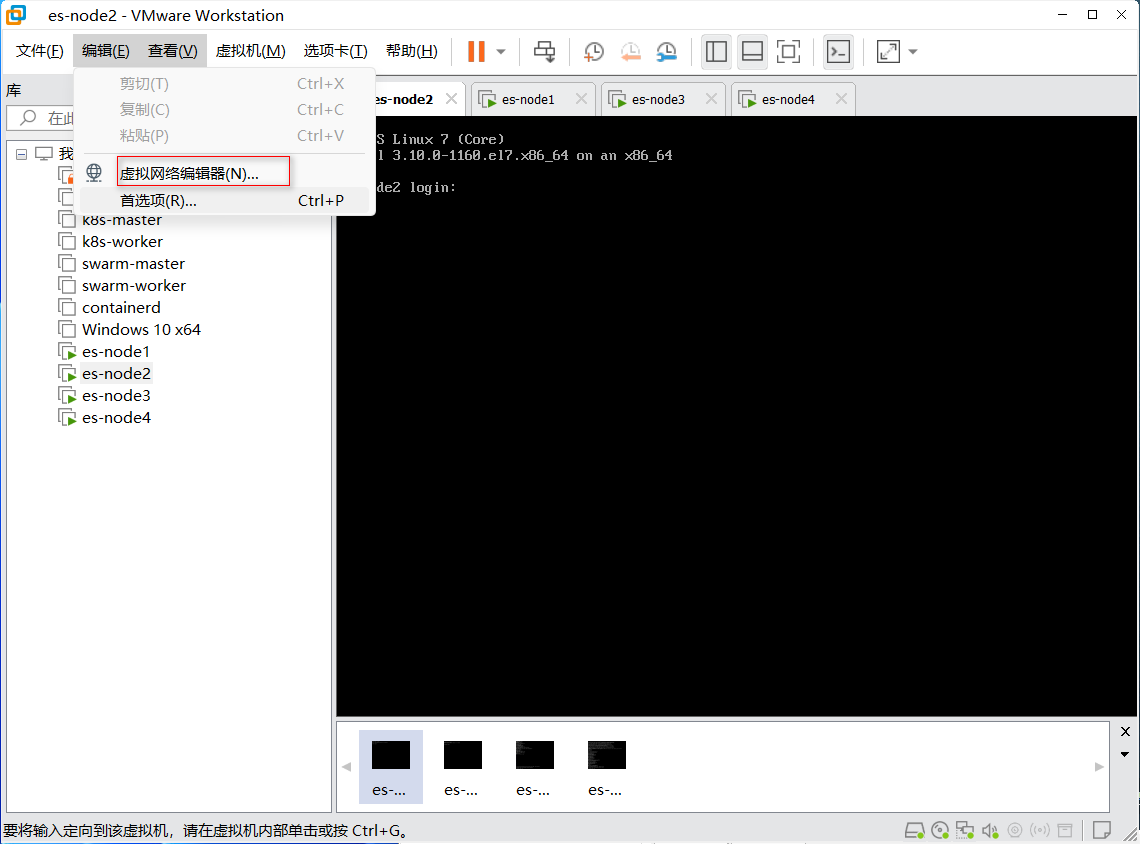Close the open 编辑(E) menu

point(105,51)
